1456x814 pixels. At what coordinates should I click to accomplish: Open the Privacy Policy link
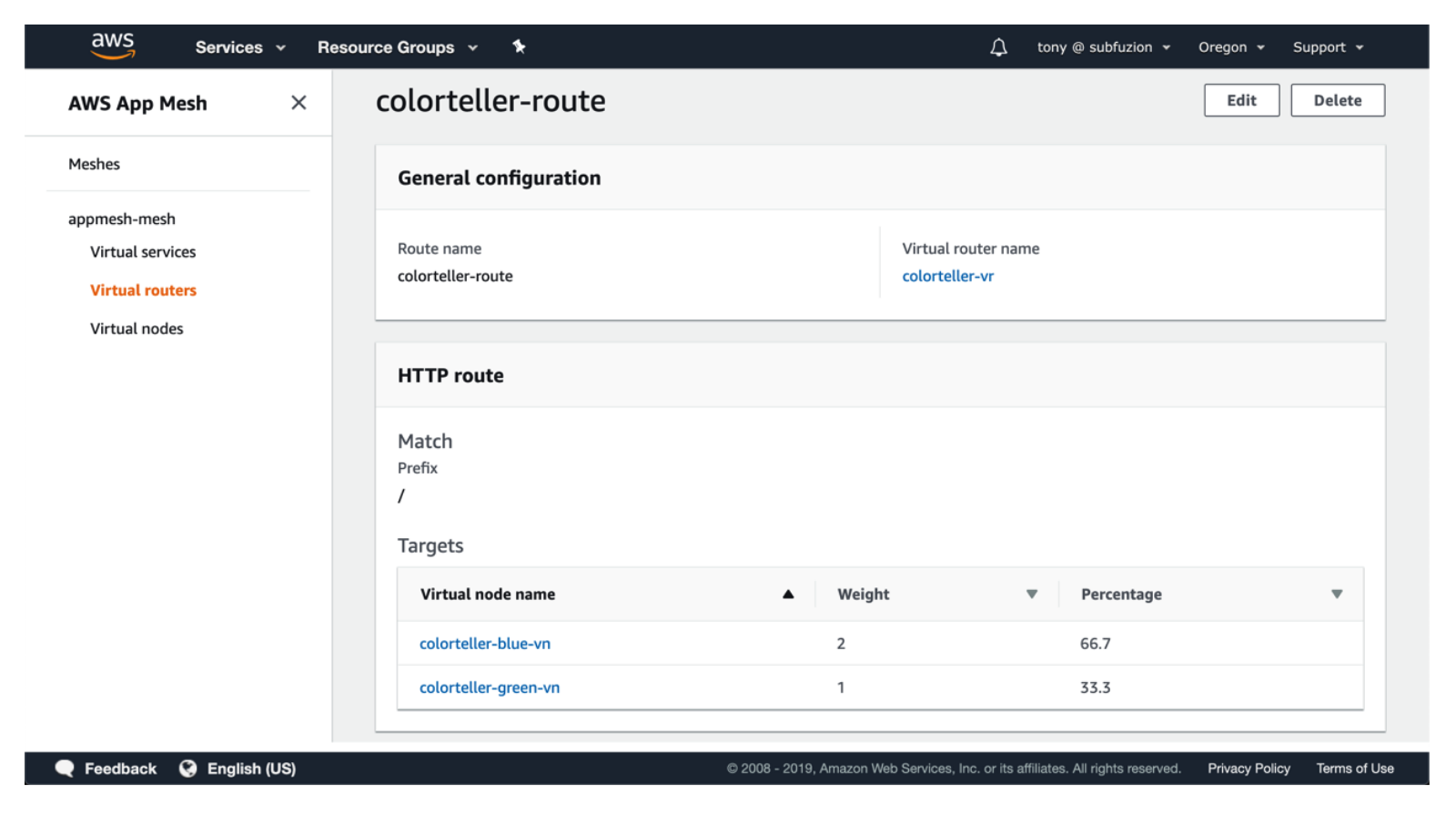click(1249, 768)
